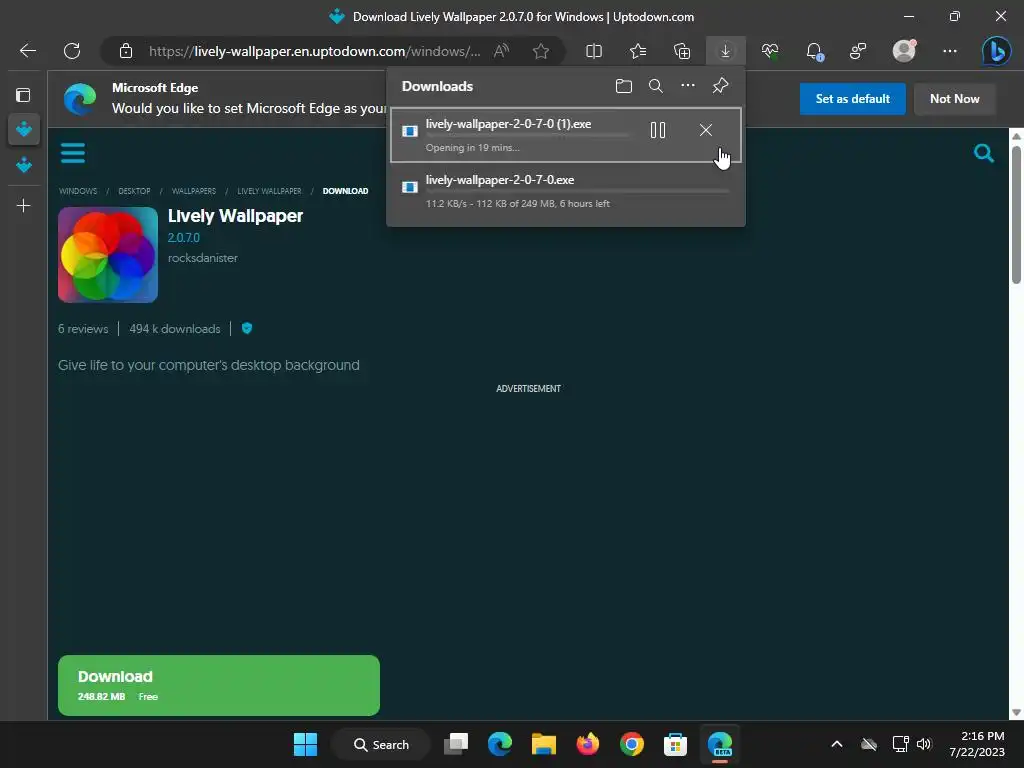
Task: Go to WALLPAPERS breadcrumb
Action: (x=193, y=191)
